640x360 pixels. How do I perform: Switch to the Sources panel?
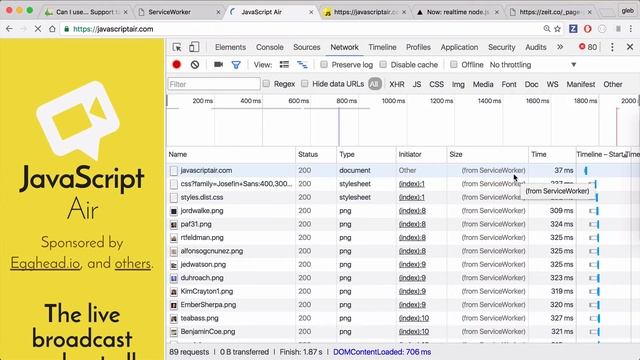click(x=307, y=47)
